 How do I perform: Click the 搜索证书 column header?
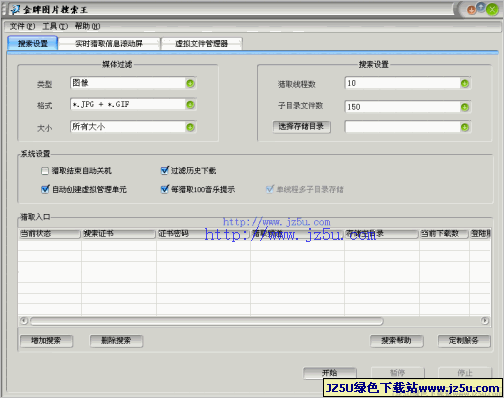click(119, 234)
